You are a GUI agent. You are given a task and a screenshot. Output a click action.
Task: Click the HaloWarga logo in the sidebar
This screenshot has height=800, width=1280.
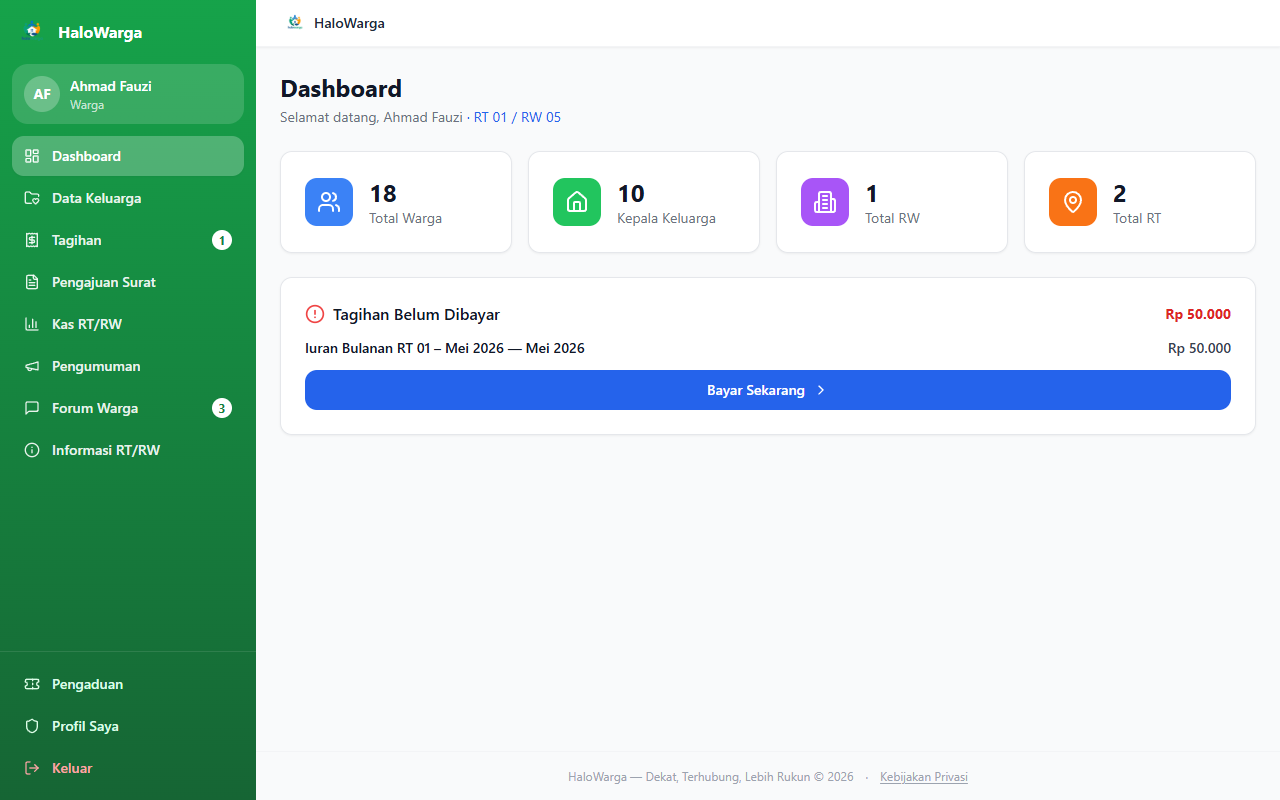[33, 32]
